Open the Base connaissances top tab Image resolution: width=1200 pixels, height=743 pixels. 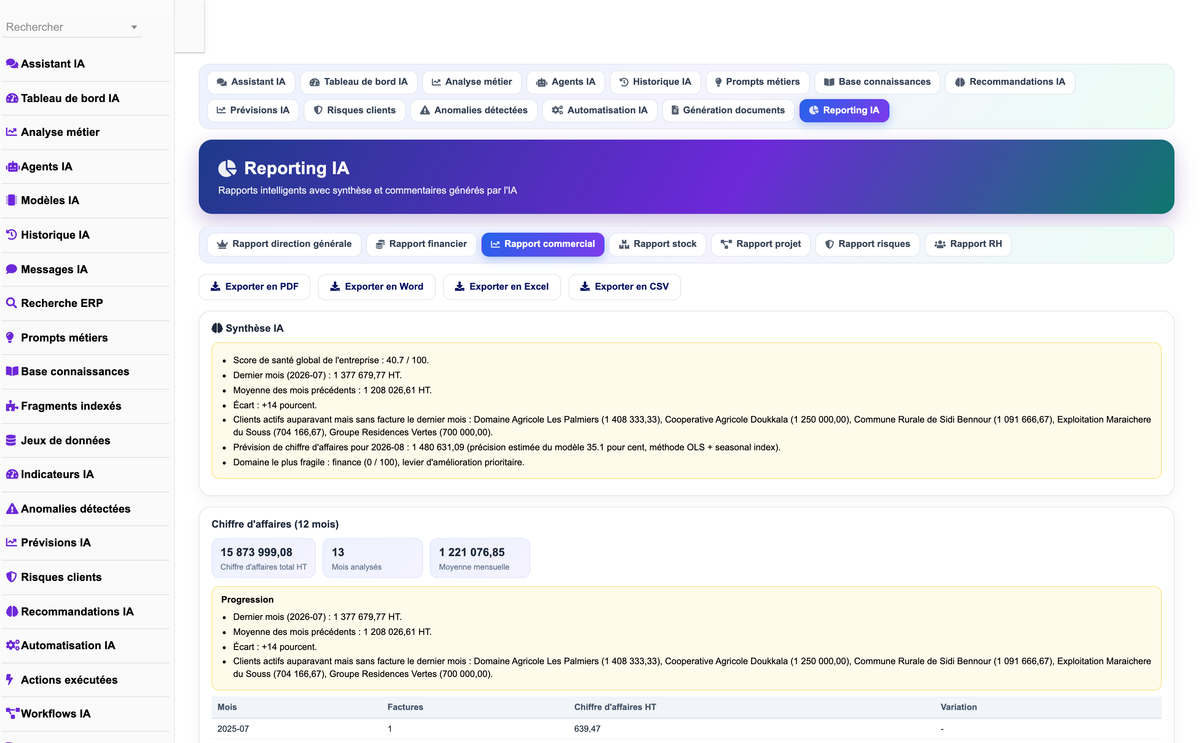pos(877,82)
